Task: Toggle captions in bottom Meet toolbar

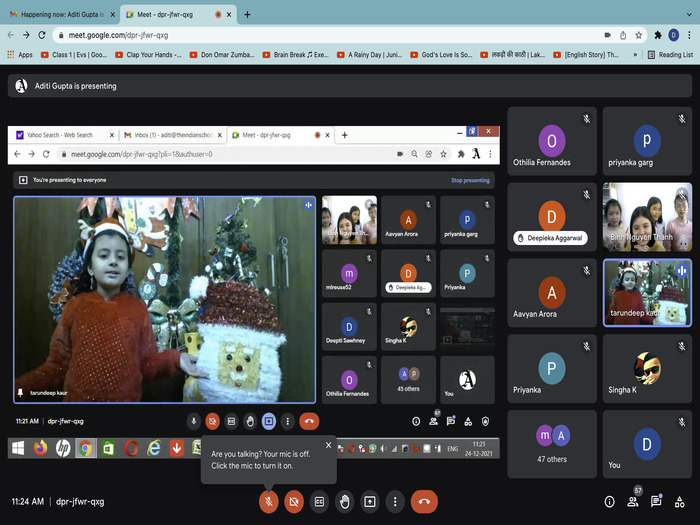Action: pos(319,501)
